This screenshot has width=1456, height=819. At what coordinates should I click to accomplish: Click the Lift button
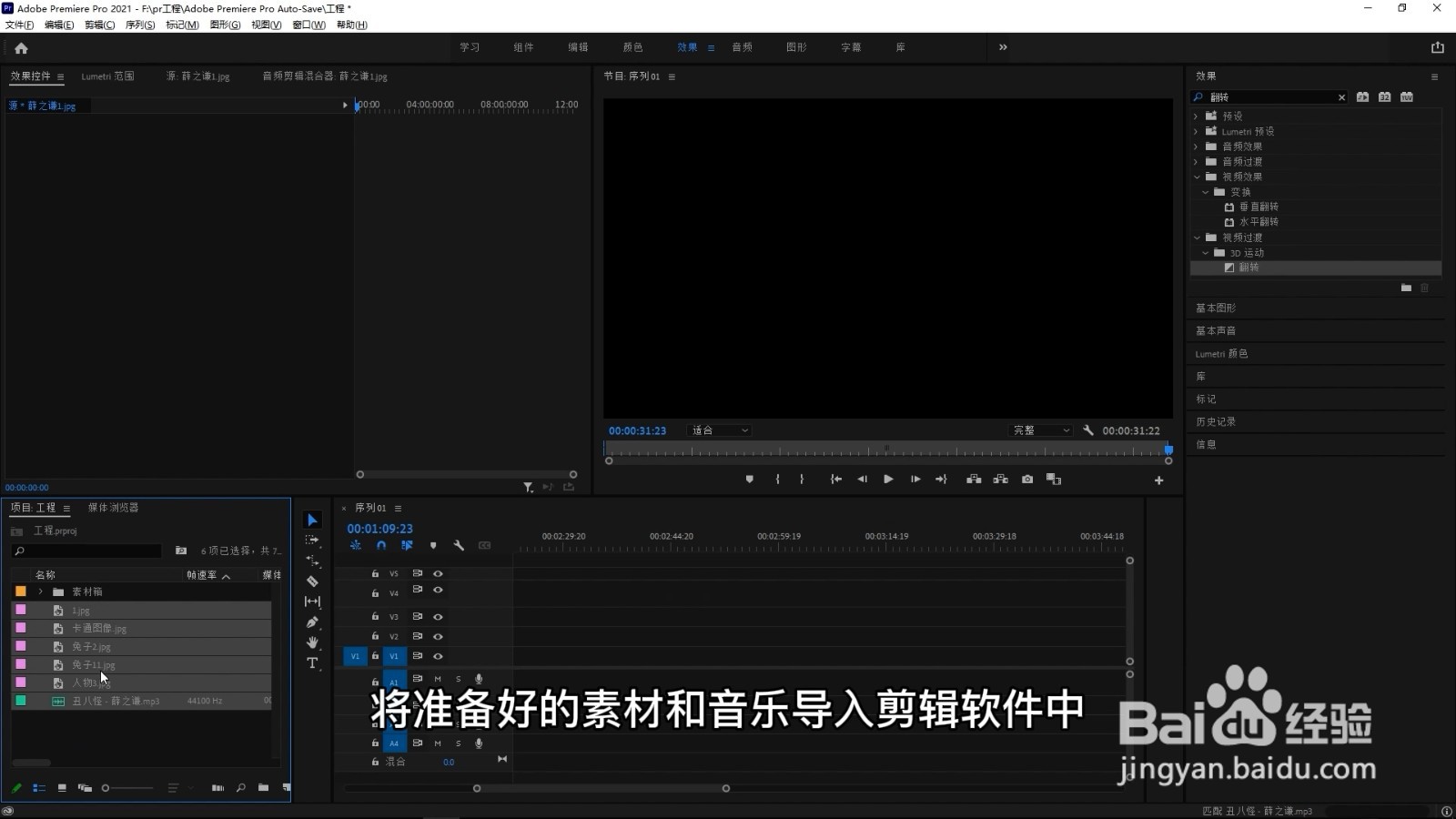pyautogui.click(x=974, y=480)
